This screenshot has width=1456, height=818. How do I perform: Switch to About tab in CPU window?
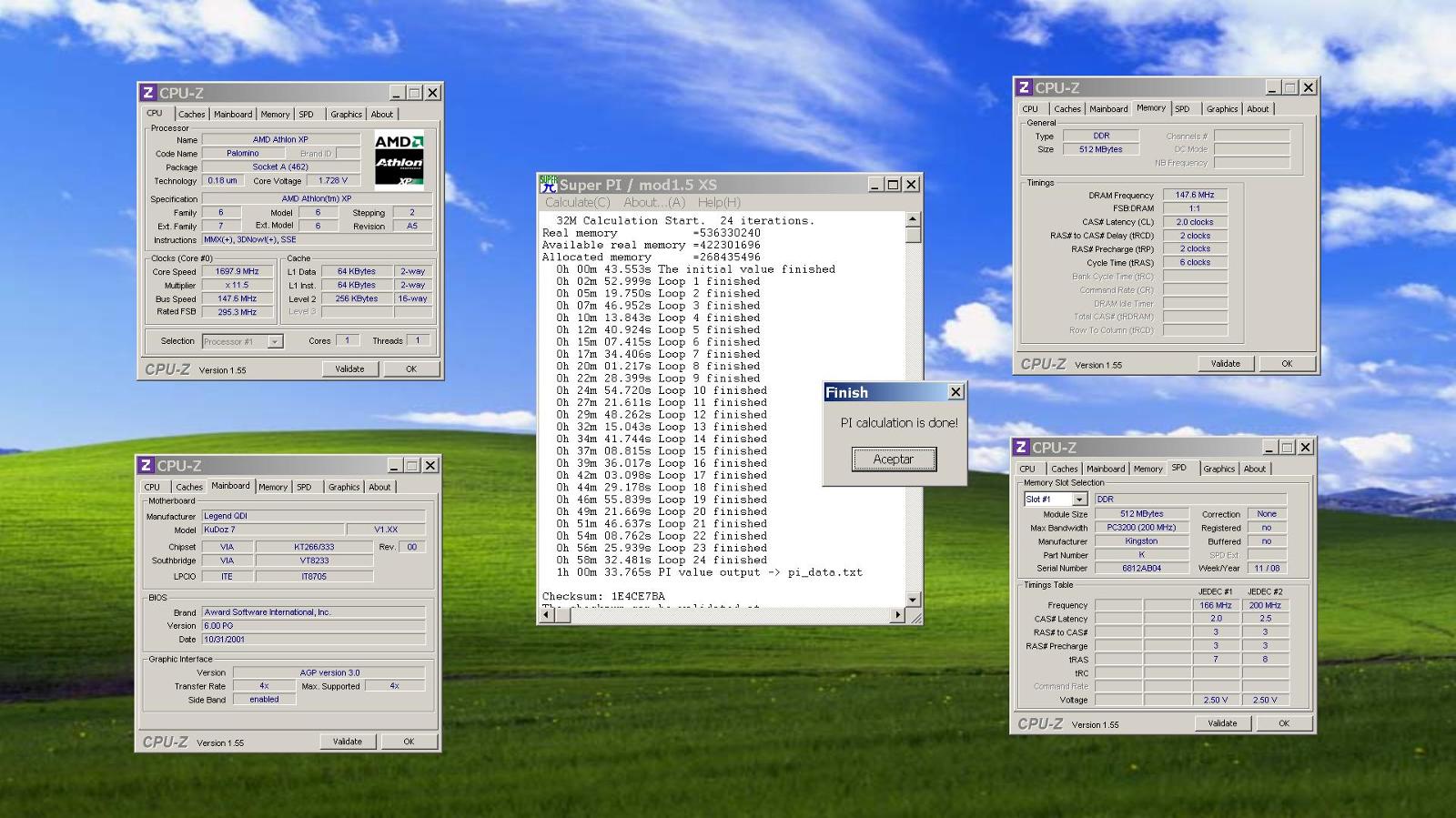(382, 115)
